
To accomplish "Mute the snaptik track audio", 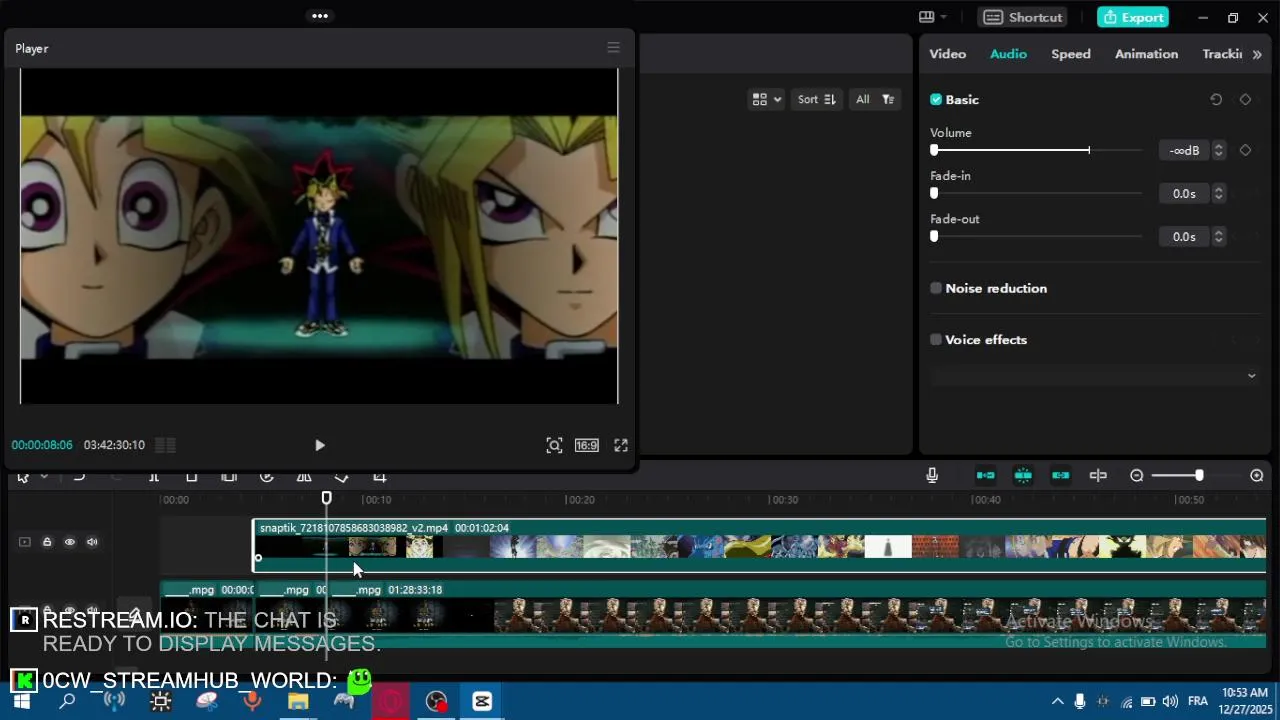I will tap(92, 542).
